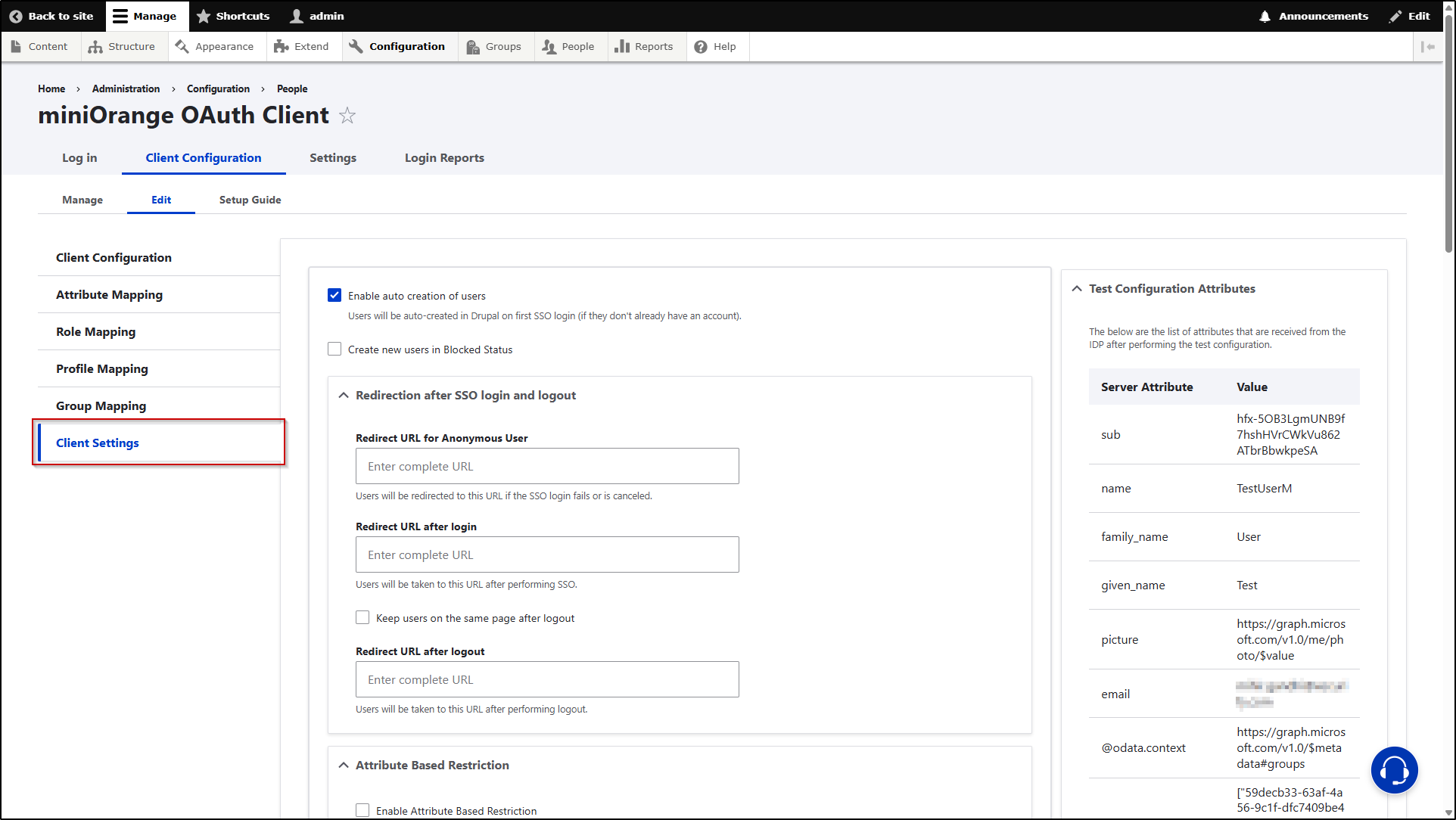Check Enable Attribute Based Restriction
This screenshot has height=820, width=1456.
tap(362, 810)
